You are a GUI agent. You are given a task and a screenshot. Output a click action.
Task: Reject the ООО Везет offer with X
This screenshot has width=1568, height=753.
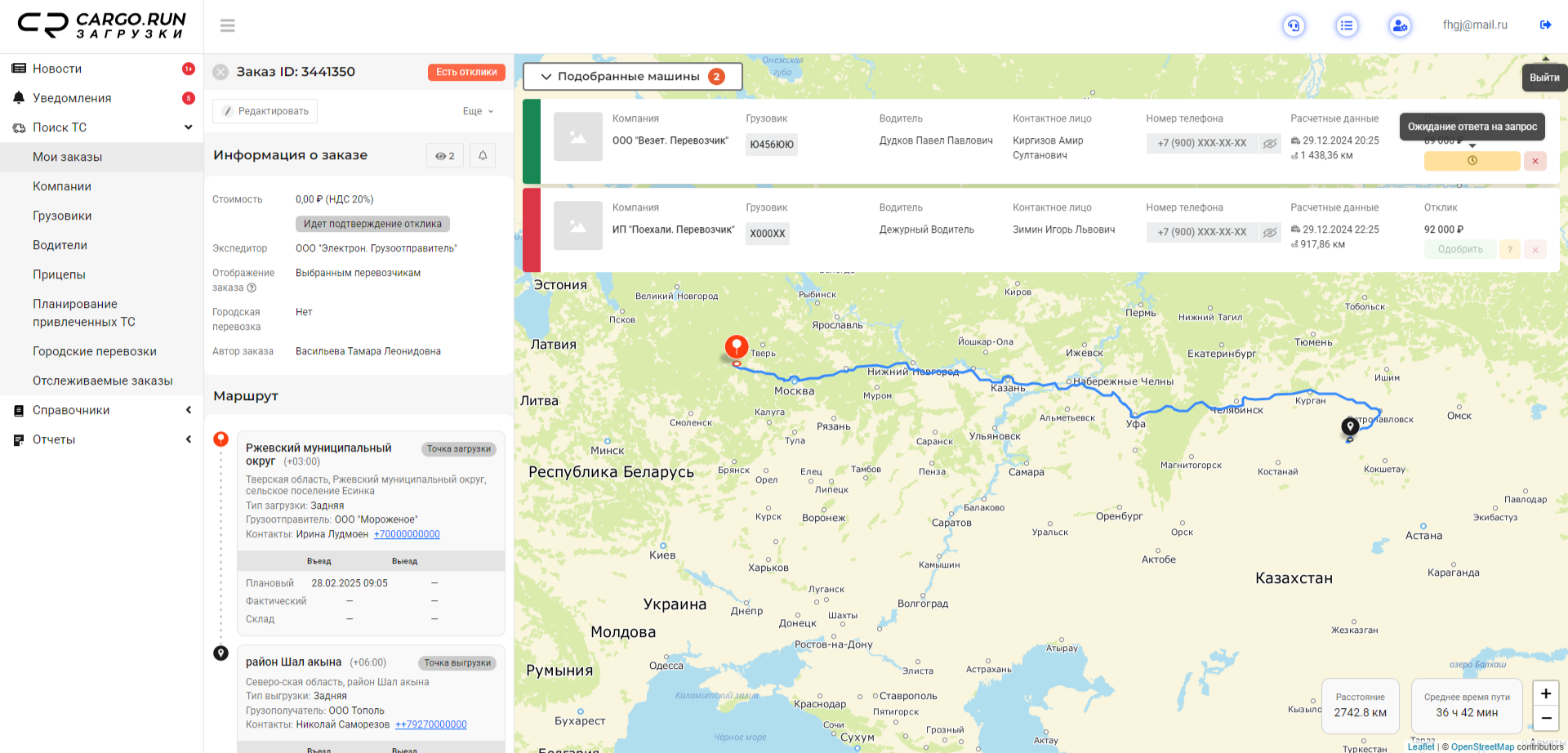(x=1535, y=161)
